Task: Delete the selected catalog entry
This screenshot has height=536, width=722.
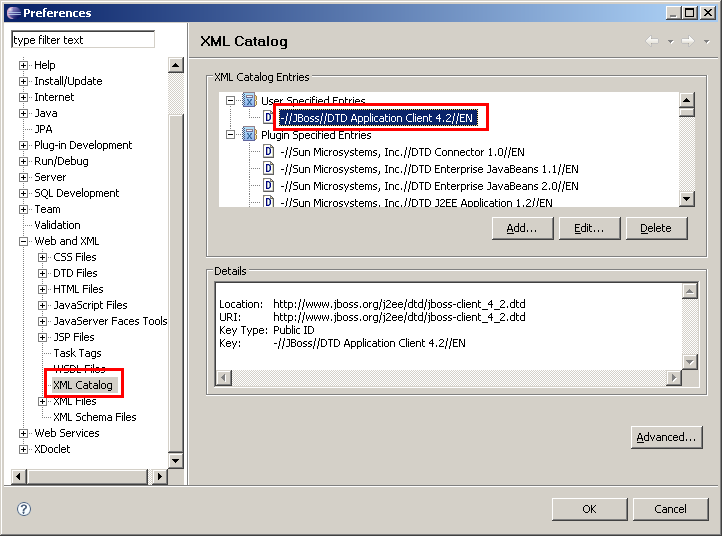Action: tap(656, 228)
